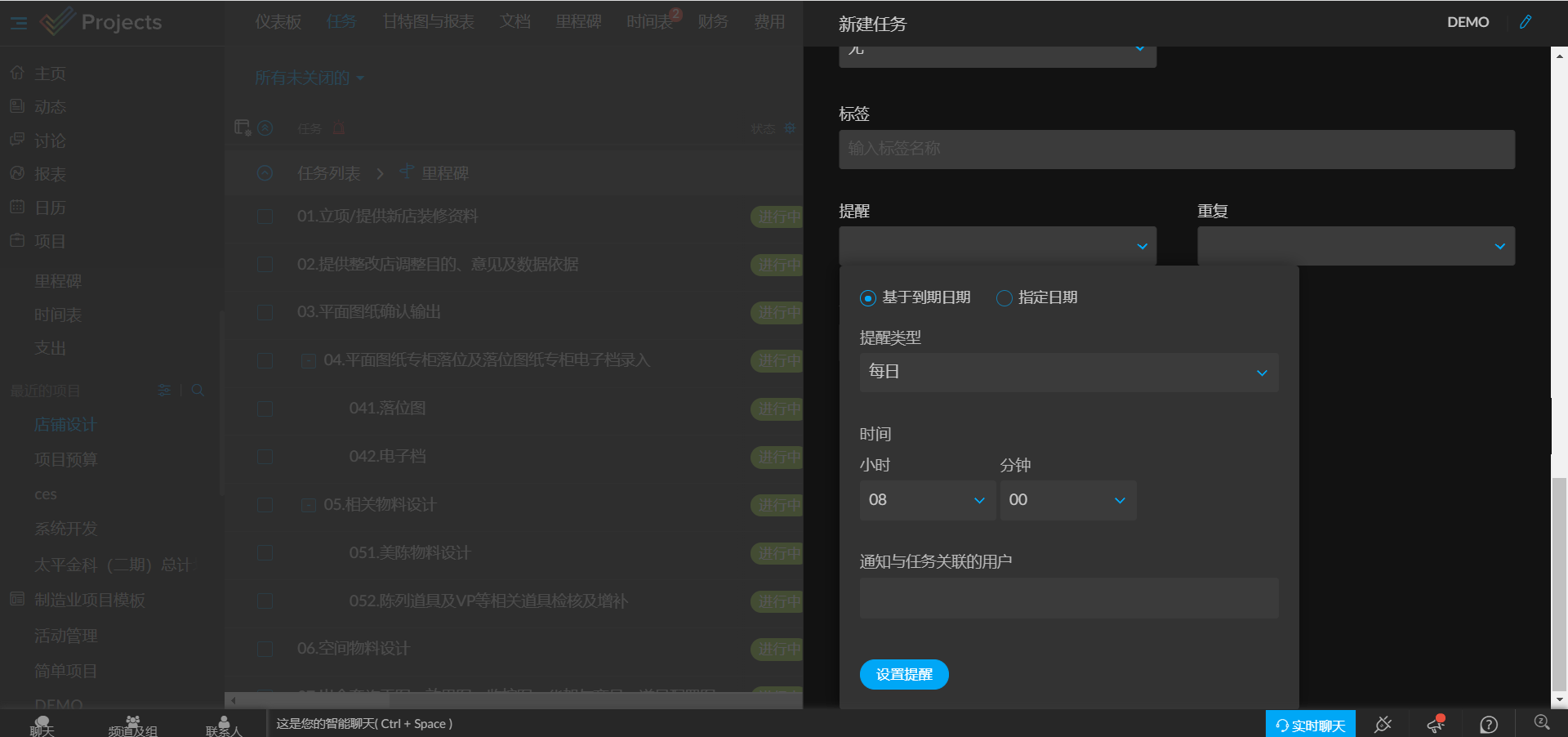Open the 重复 repeat dropdown
The width and height of the screenshot is (1568, 737).
[x=1356, y=246]
